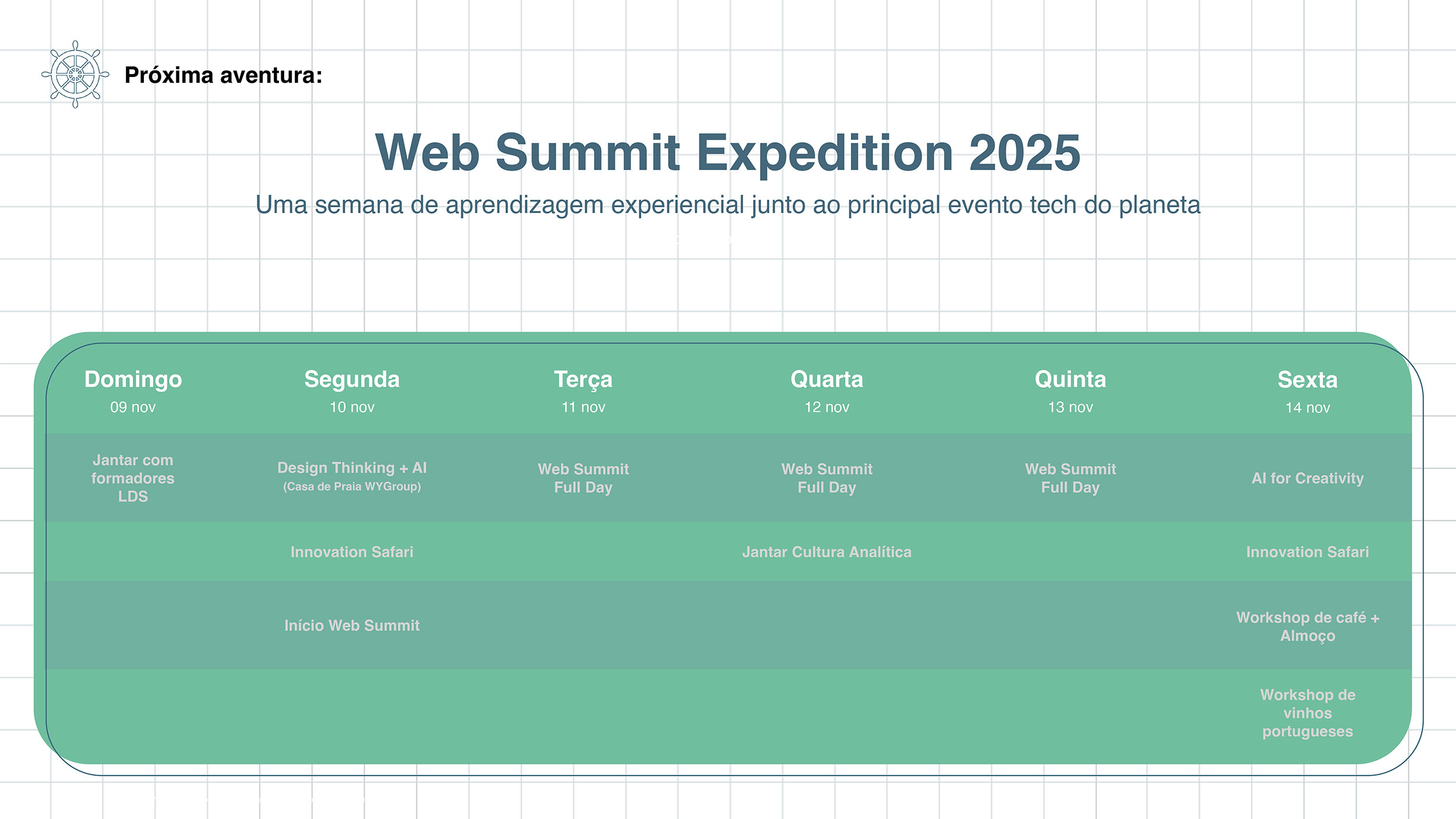Select the '09 nov' date

(x=133, y=407)
